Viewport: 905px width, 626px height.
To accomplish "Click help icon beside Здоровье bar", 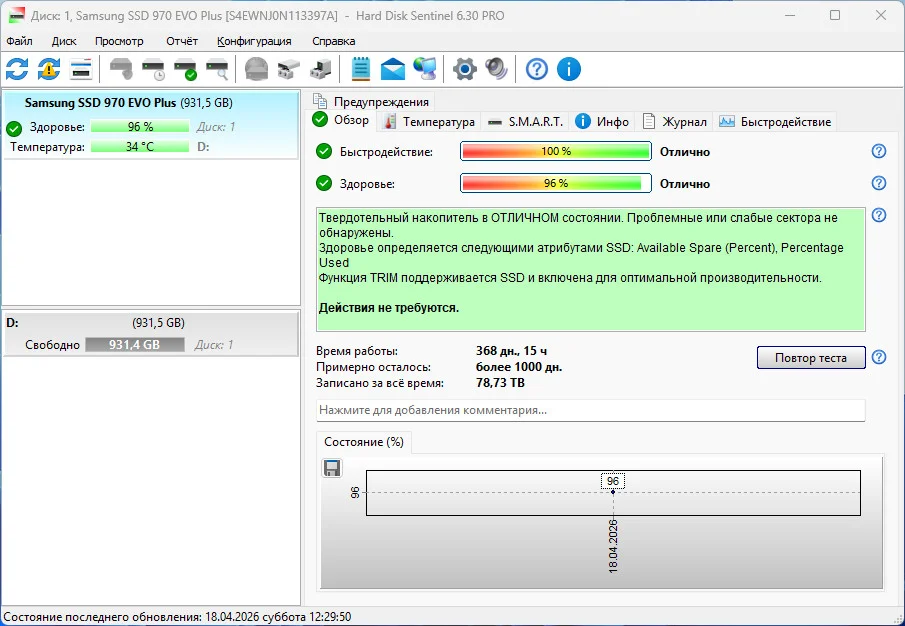I will pyautogui.click(x=879, y=183).
